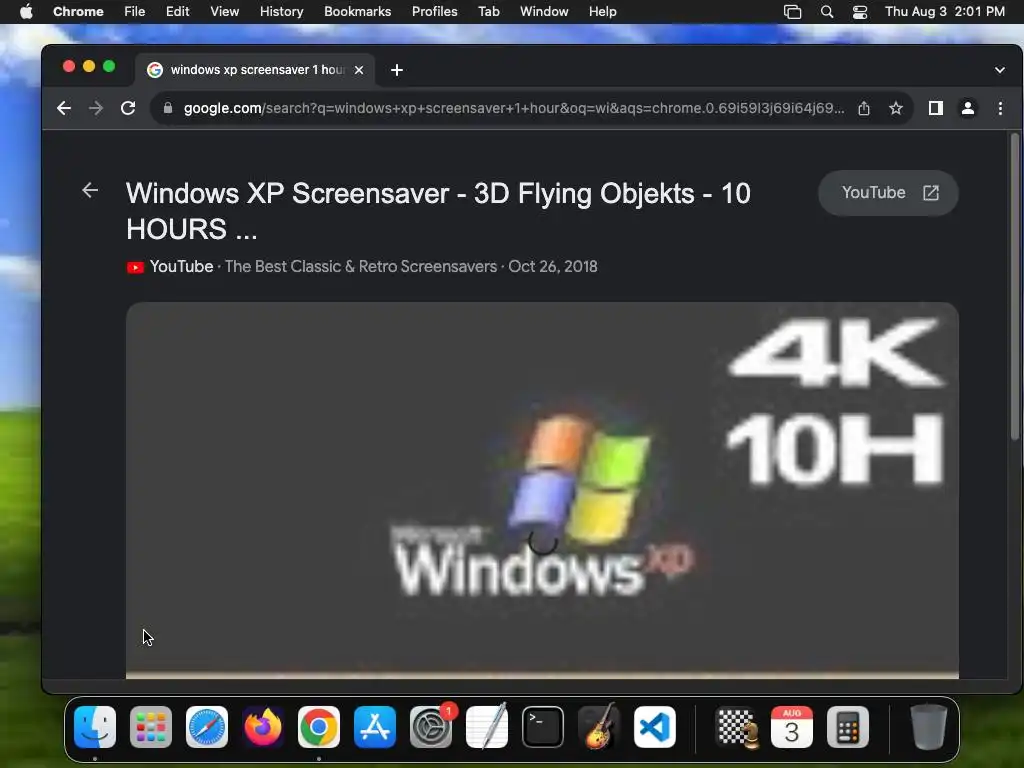Click the Chrome icon in the Dock

click(x=319, y=727)
